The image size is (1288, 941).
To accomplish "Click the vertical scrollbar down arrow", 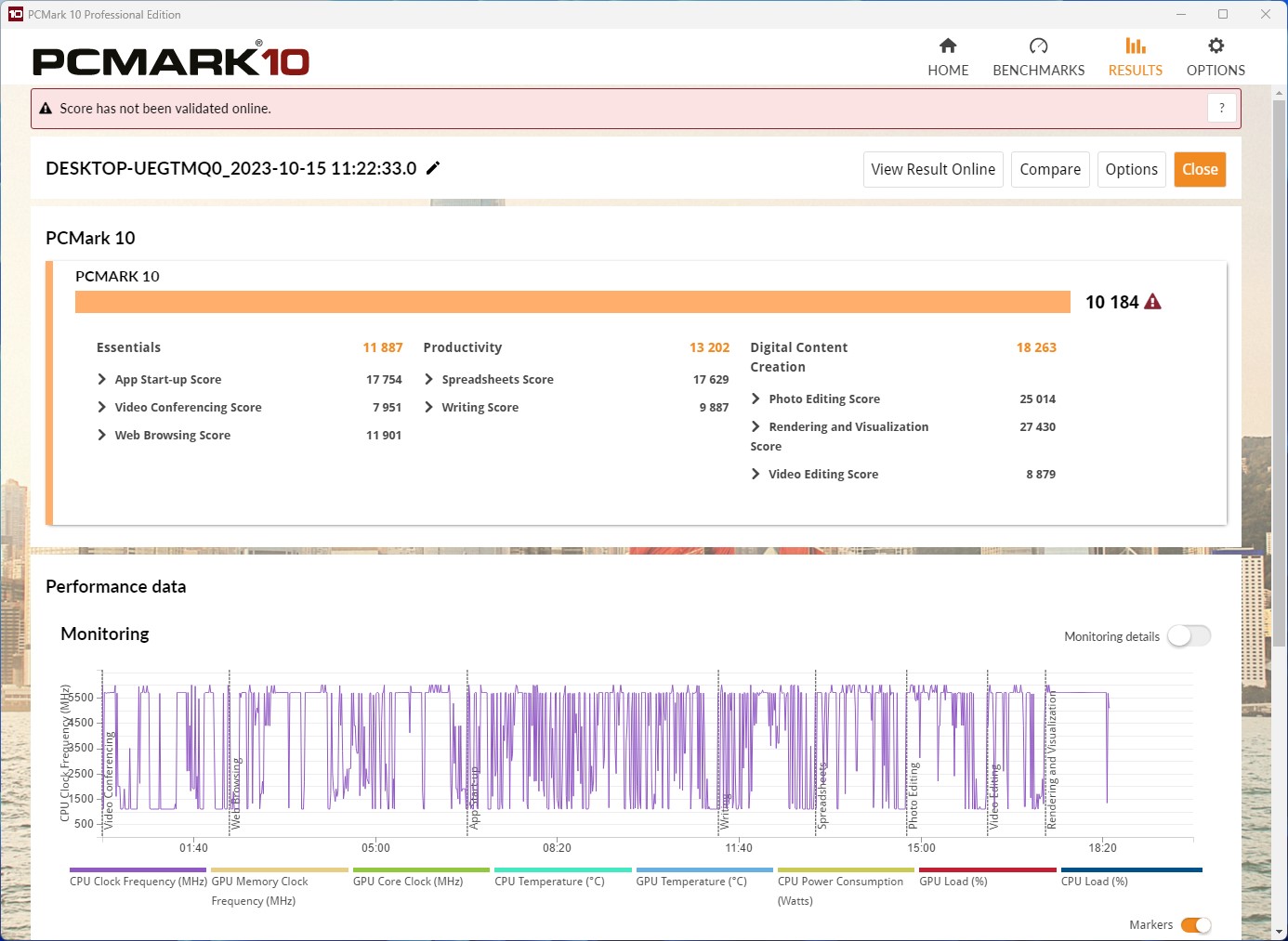I will tap(1279, 932).
